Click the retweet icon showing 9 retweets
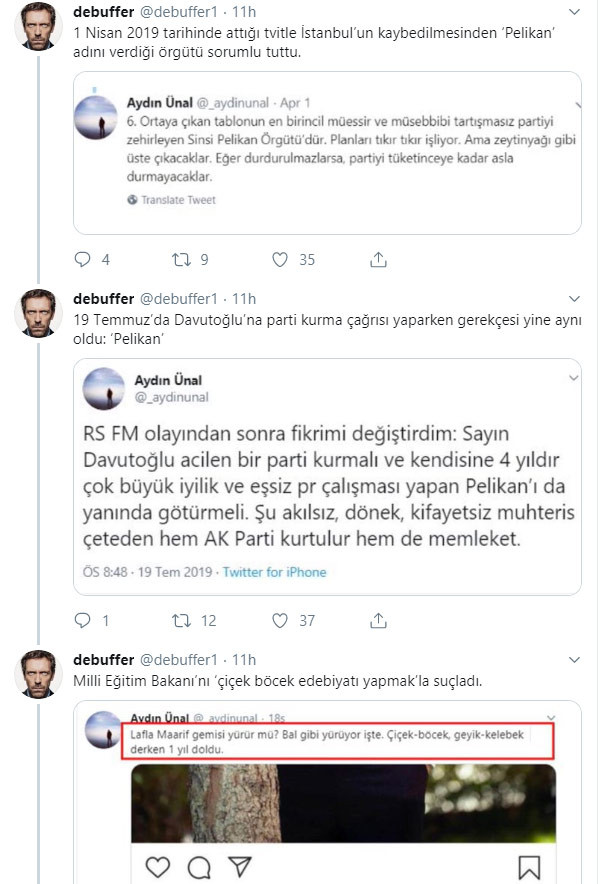Viewport: 615px width, 884px height. (182, 259)
